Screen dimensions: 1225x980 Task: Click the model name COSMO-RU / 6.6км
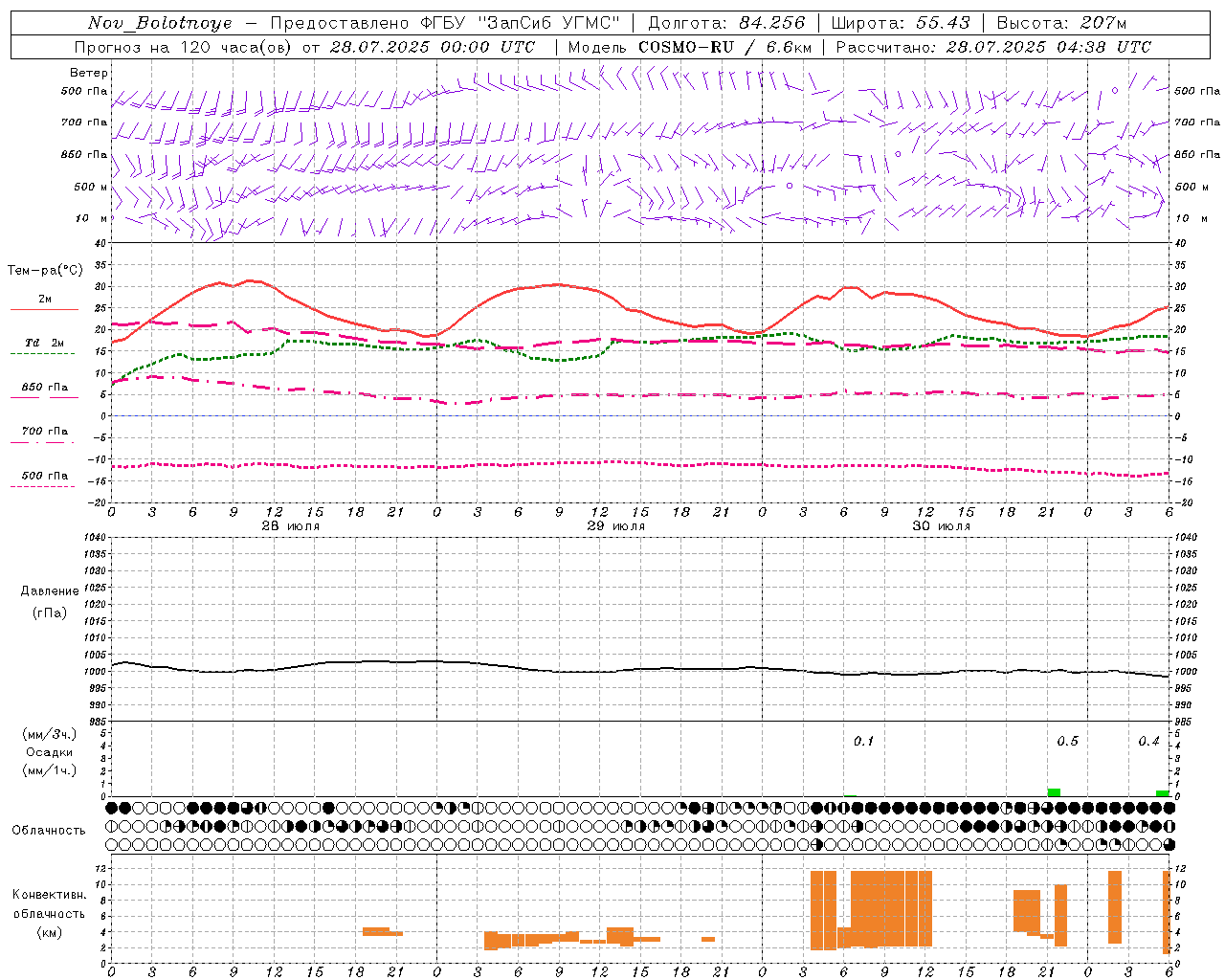724,47
